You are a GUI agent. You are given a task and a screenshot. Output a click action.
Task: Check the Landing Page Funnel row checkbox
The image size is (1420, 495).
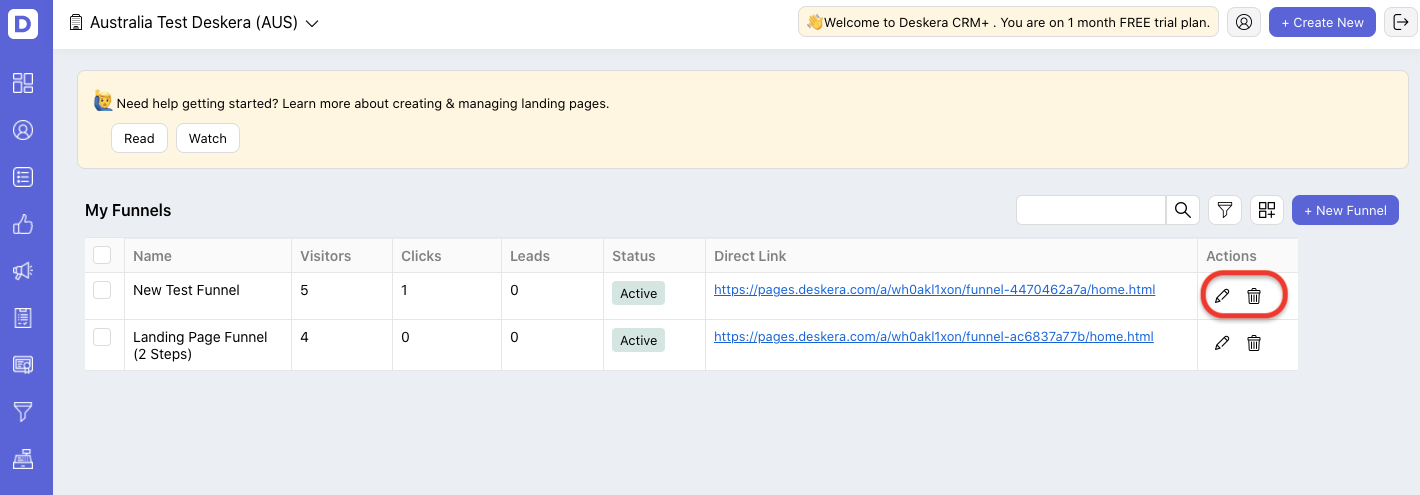(102, 337)
